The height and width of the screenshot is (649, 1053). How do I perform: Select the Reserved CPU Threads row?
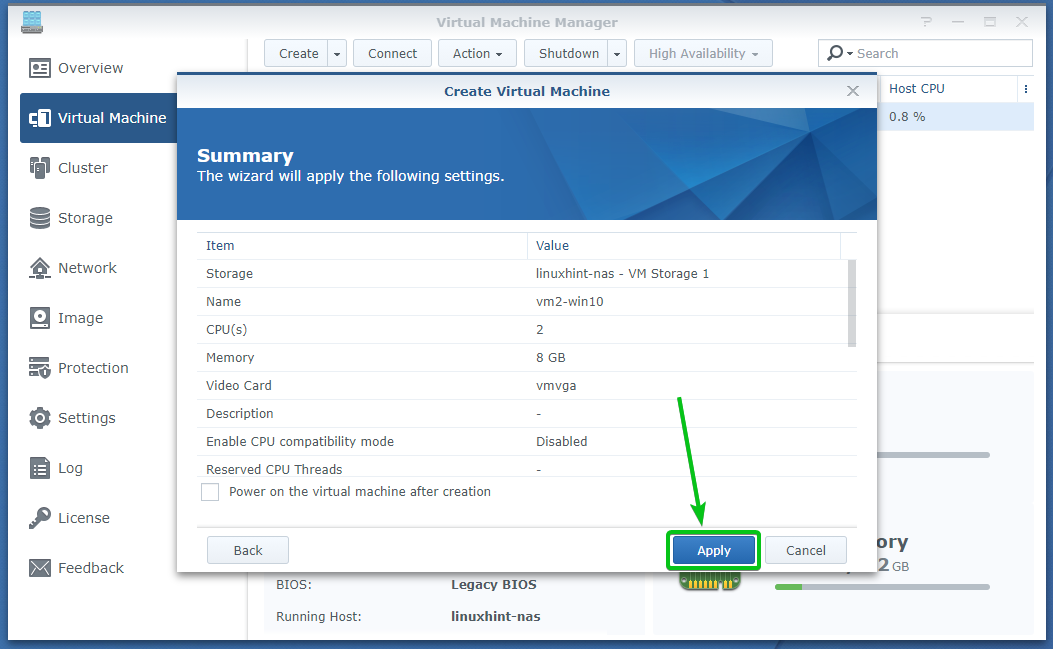(x=526, y=467)
